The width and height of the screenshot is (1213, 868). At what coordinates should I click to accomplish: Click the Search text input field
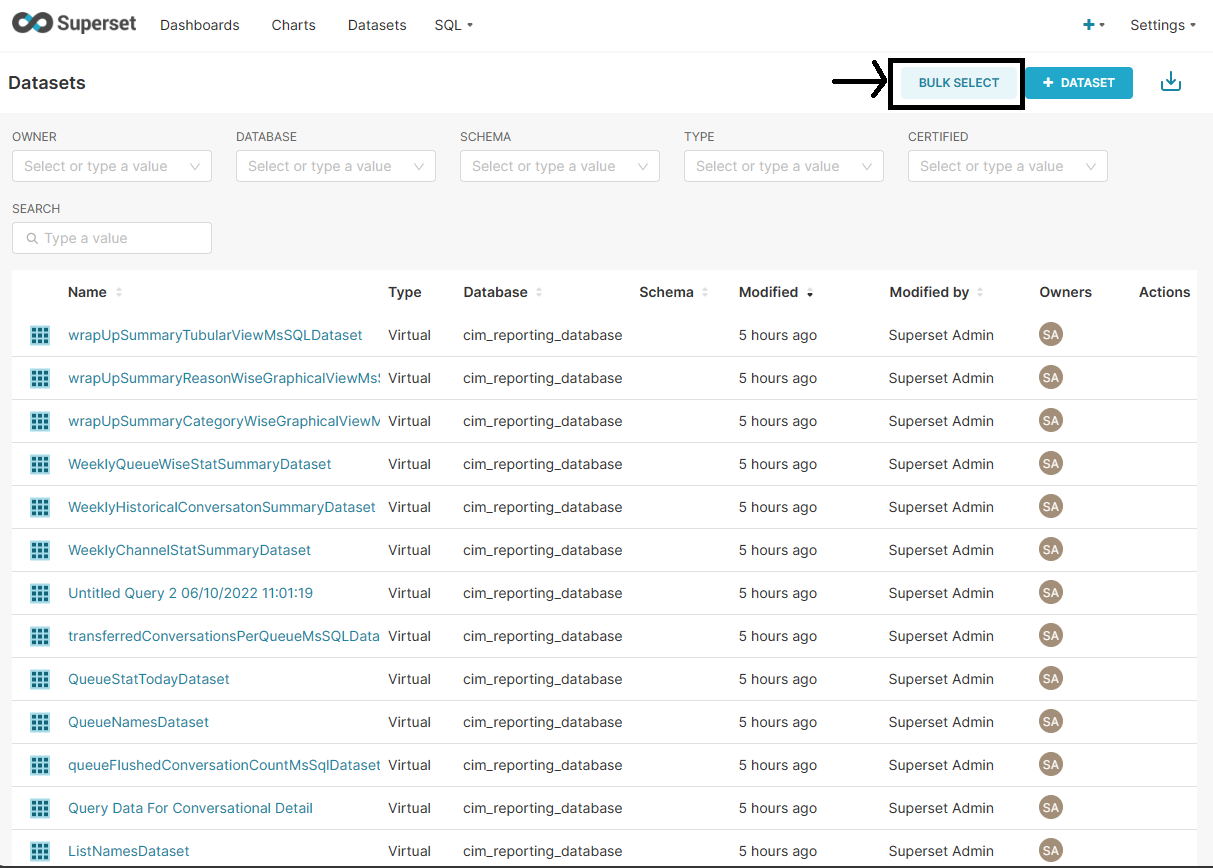(x=120, y=238)
